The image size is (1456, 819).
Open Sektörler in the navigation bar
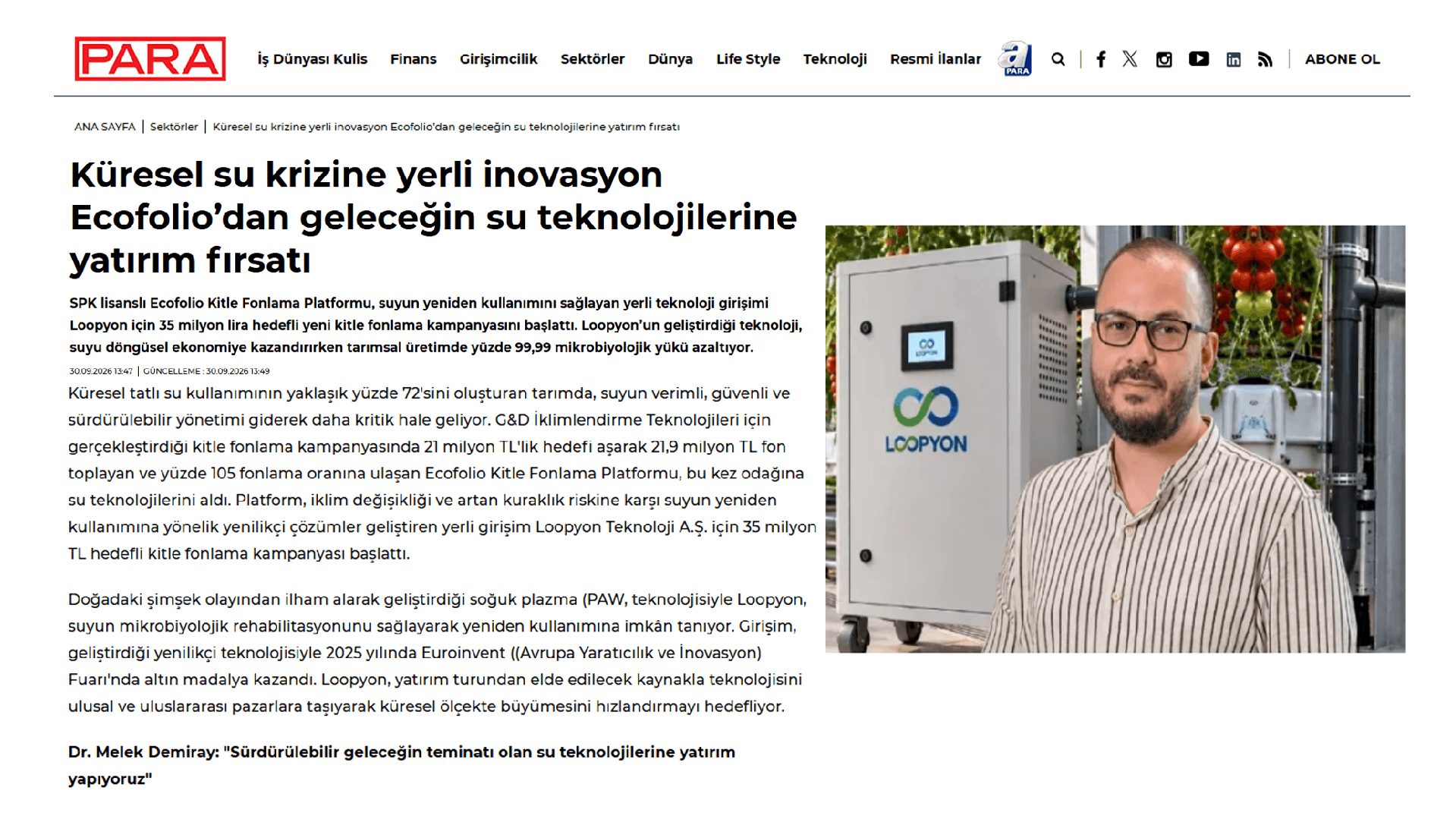(593, 59)
